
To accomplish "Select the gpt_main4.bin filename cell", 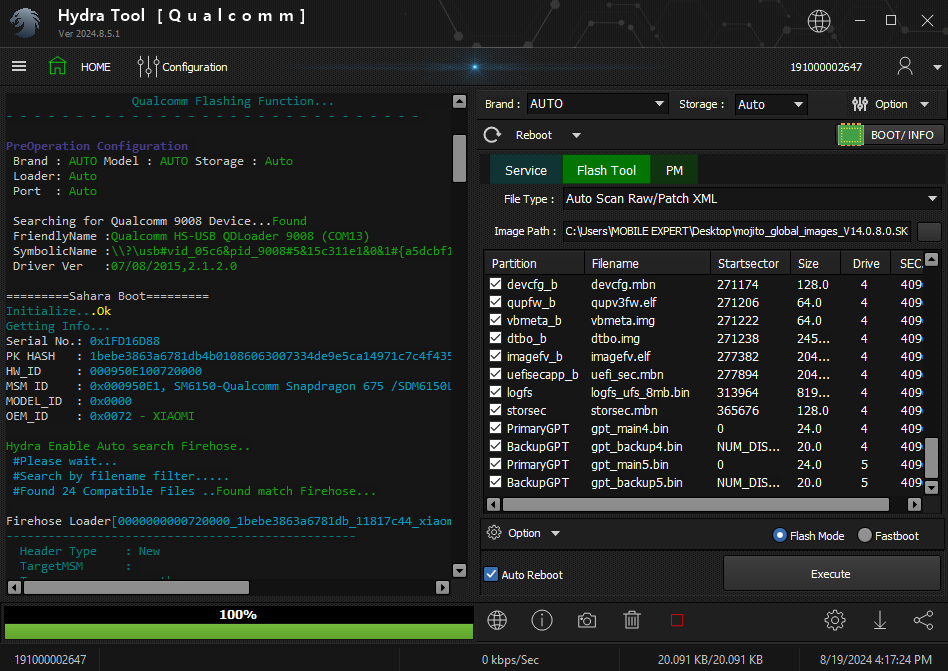I will [x=629, y=428].
